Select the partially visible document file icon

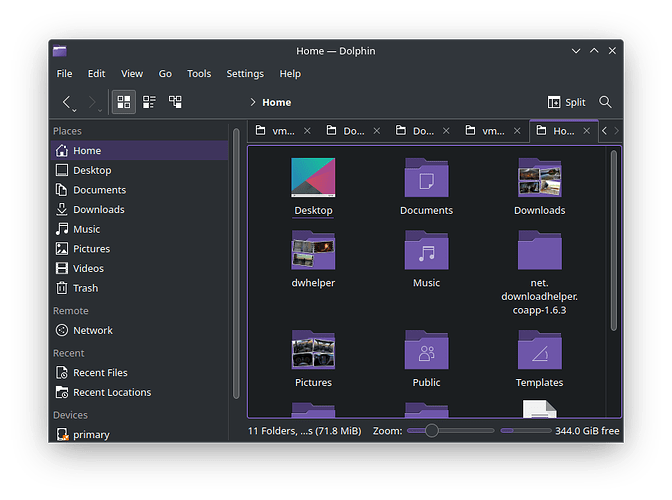(540, 409)
